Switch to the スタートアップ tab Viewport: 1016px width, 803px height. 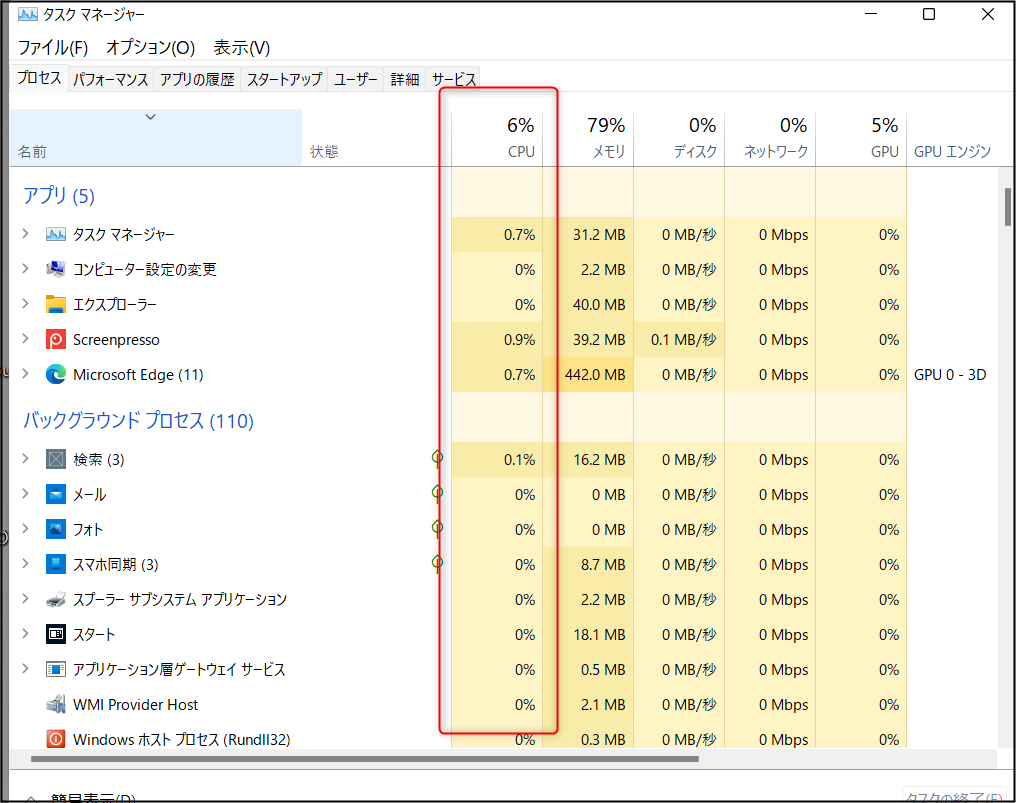(x=284, y=79)
